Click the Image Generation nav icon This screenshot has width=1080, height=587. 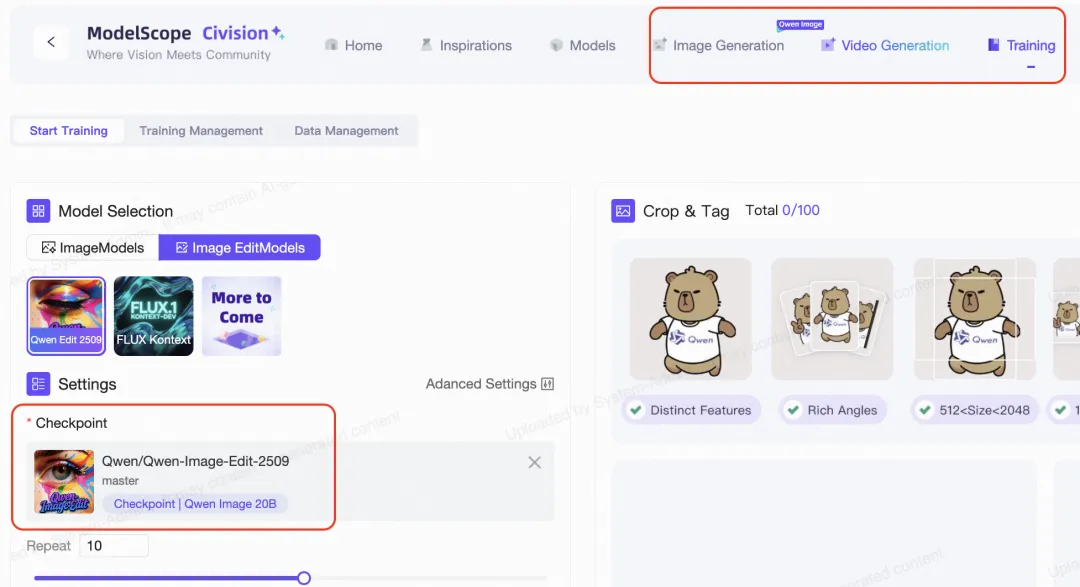click(x=660, y=45)
